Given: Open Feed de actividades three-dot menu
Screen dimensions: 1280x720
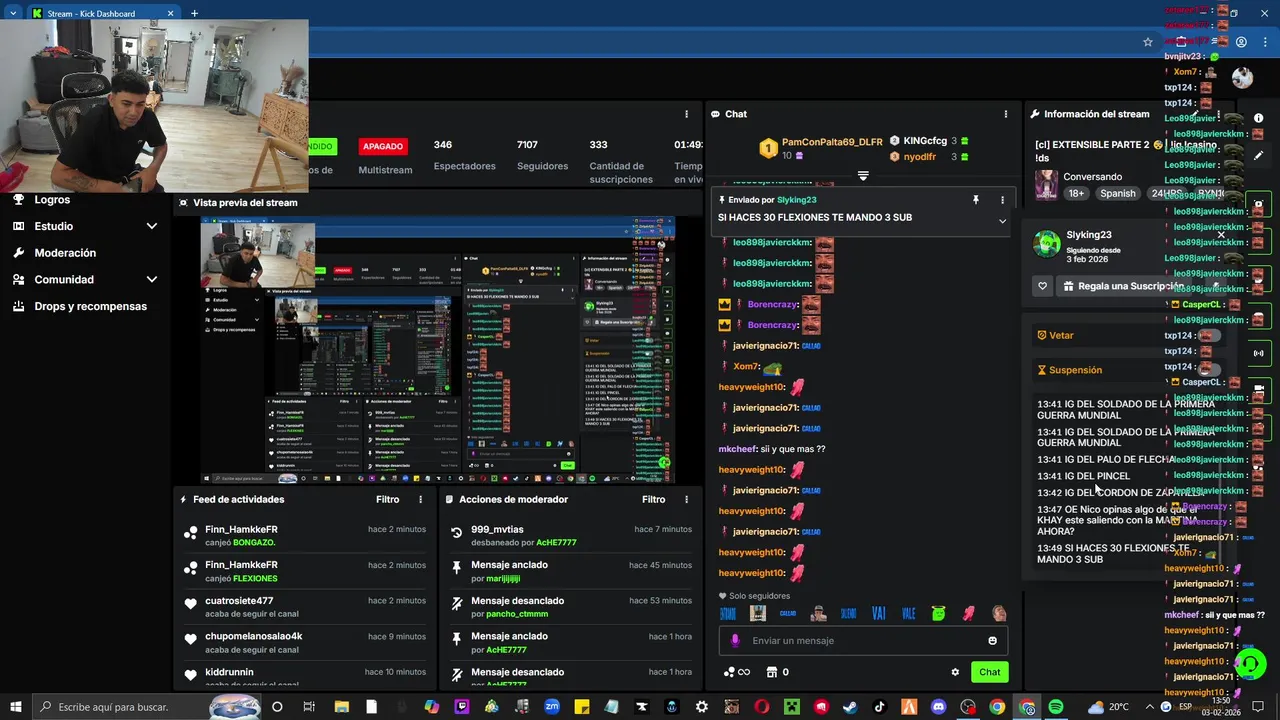Looking at the screenshot, I should point(420,499).
